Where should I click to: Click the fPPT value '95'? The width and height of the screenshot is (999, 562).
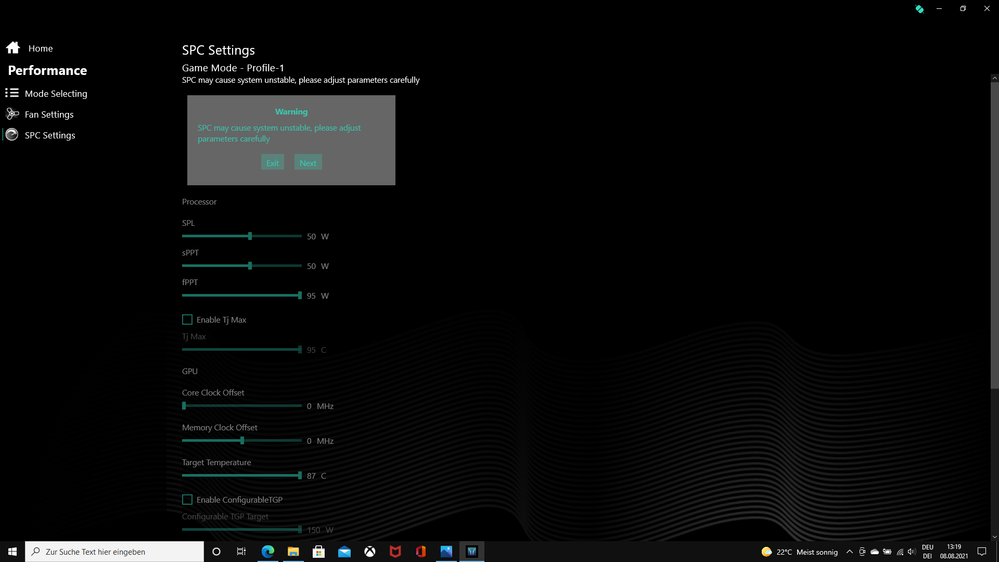pos(311,296)
